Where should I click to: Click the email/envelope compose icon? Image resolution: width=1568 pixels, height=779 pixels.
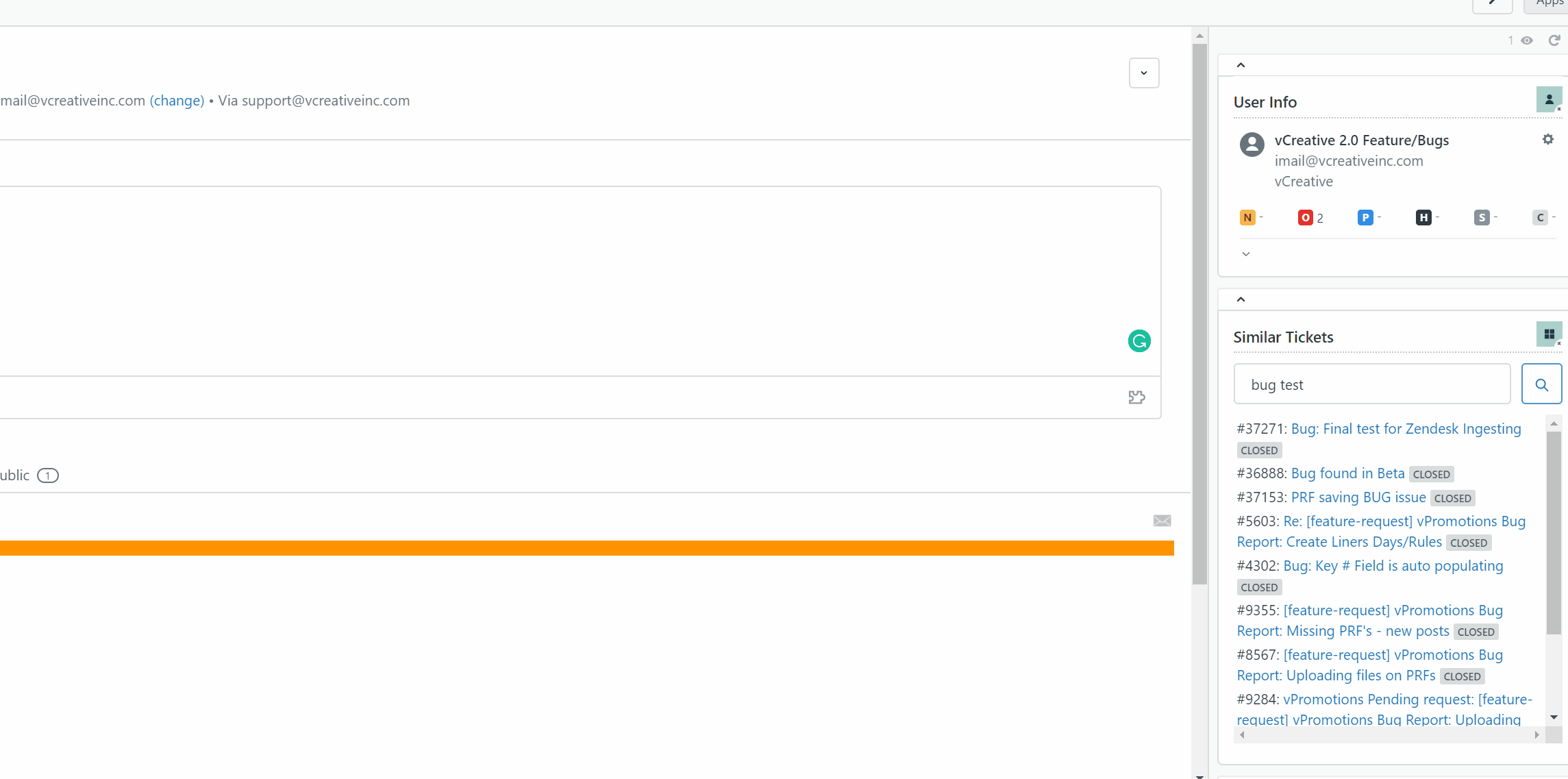click(1162, 520)
